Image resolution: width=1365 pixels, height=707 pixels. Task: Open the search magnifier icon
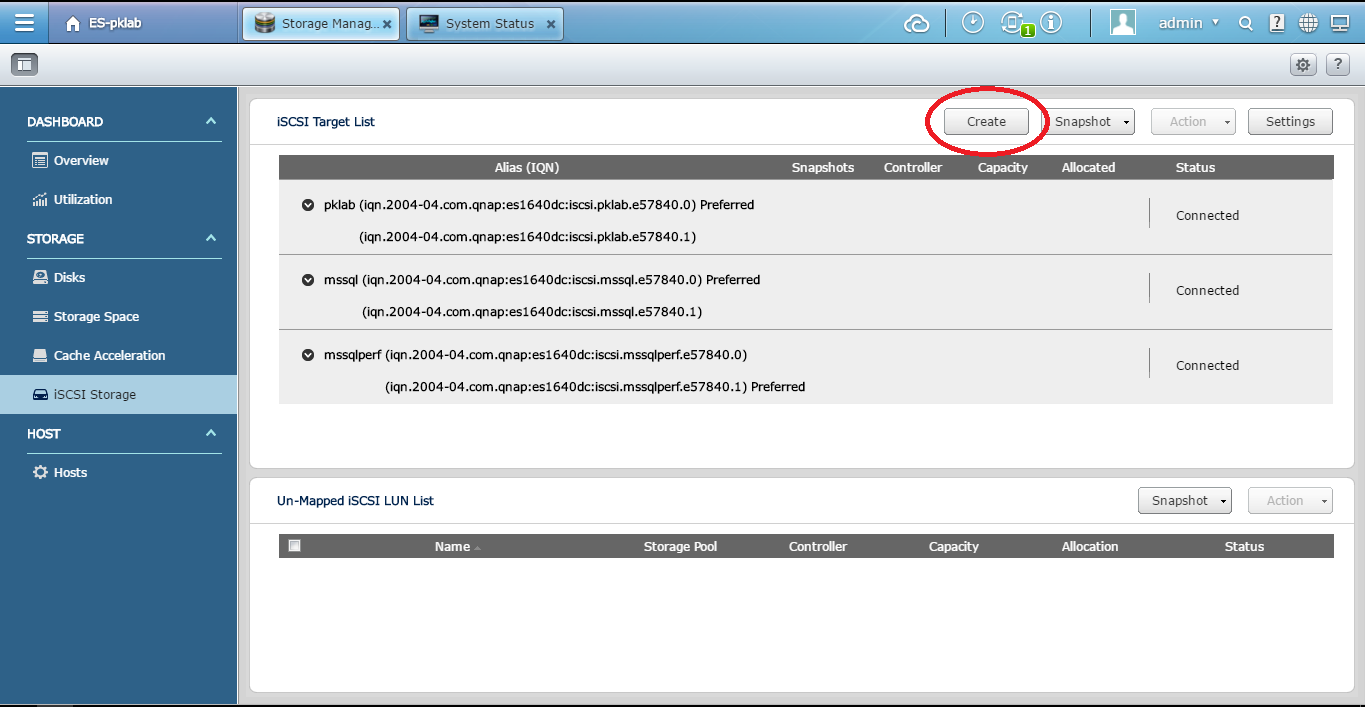coord(1246,24)
